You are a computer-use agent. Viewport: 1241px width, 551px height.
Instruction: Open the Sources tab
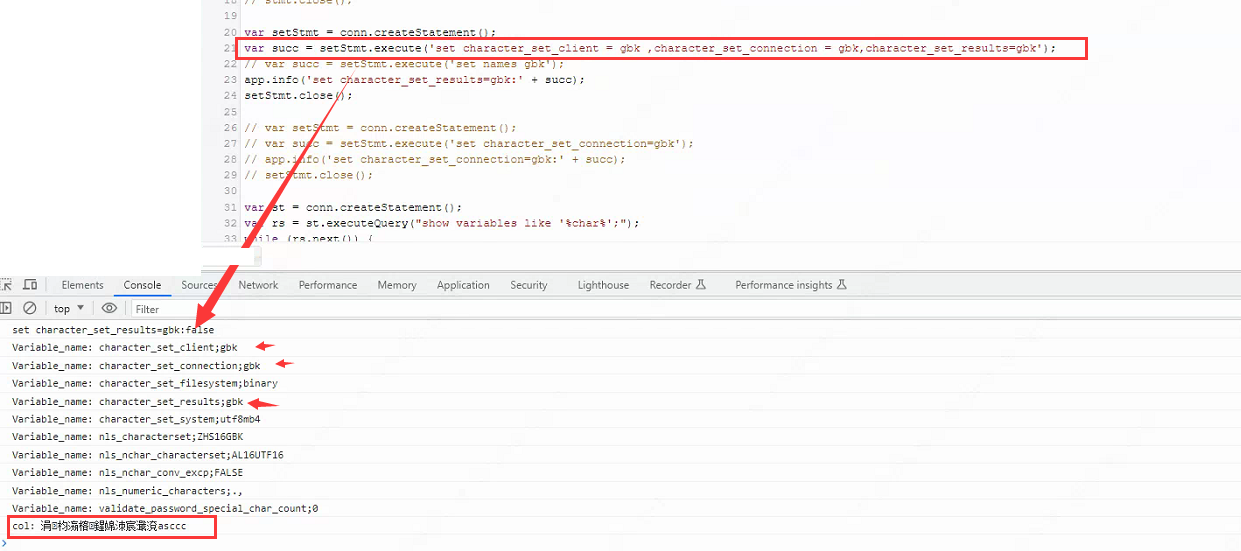point(200,285)
